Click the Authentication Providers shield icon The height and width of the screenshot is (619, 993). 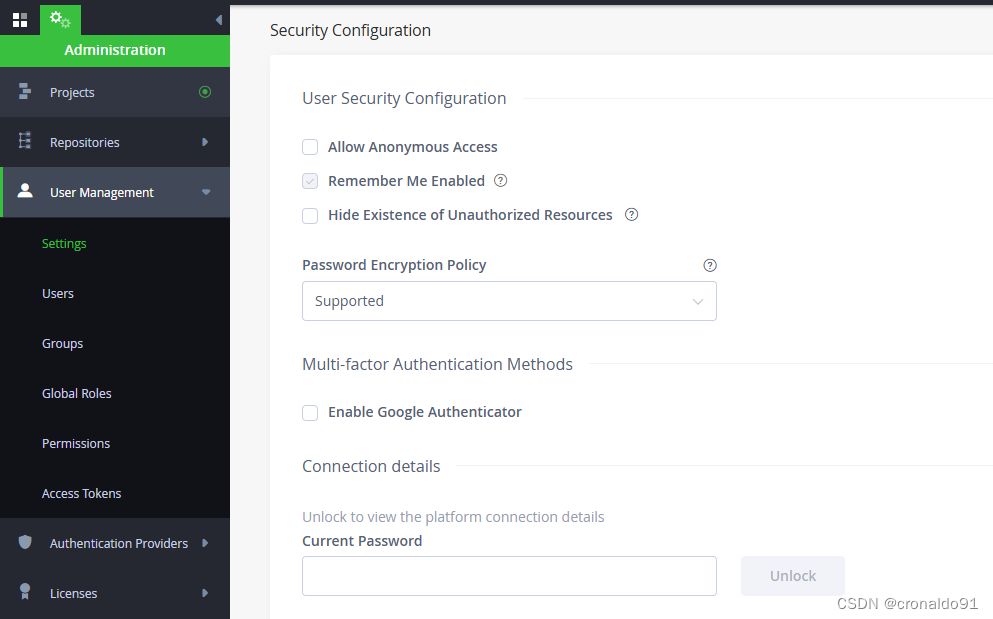[x=25, y=542]
